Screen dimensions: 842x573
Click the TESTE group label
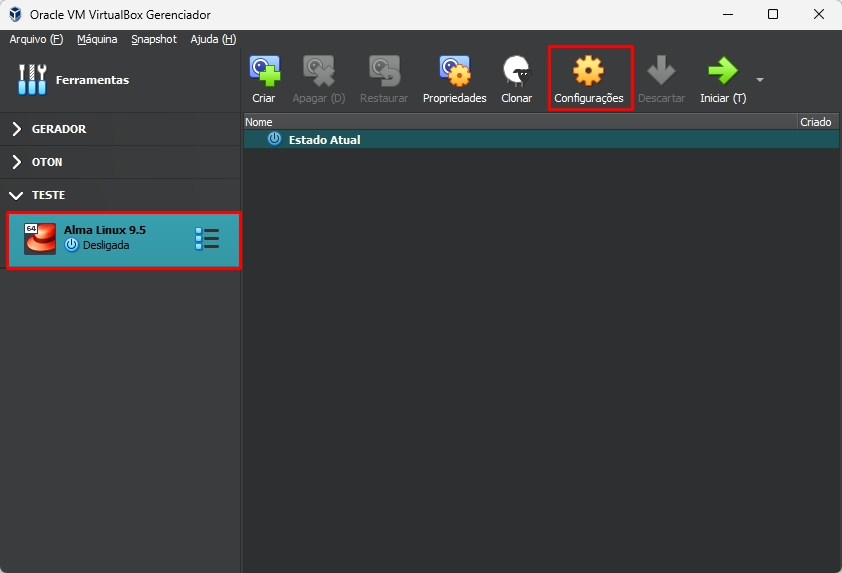(x=48, y=195)
